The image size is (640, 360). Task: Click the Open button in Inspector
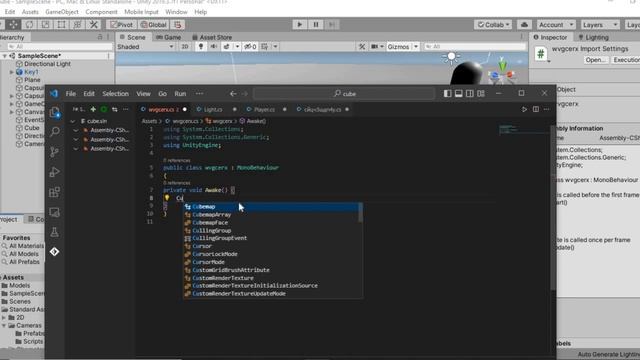(x=595, y=60)
